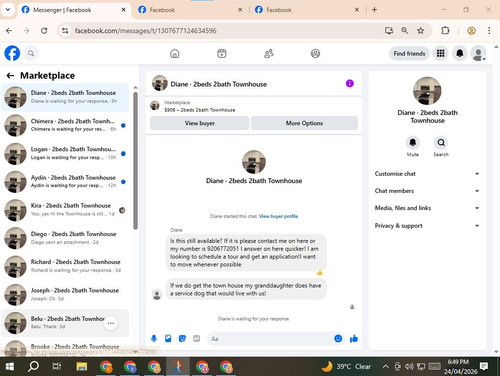Open Windows taskbar search
This screenshot has width=500, height=376.
click(x=33, y=367)
